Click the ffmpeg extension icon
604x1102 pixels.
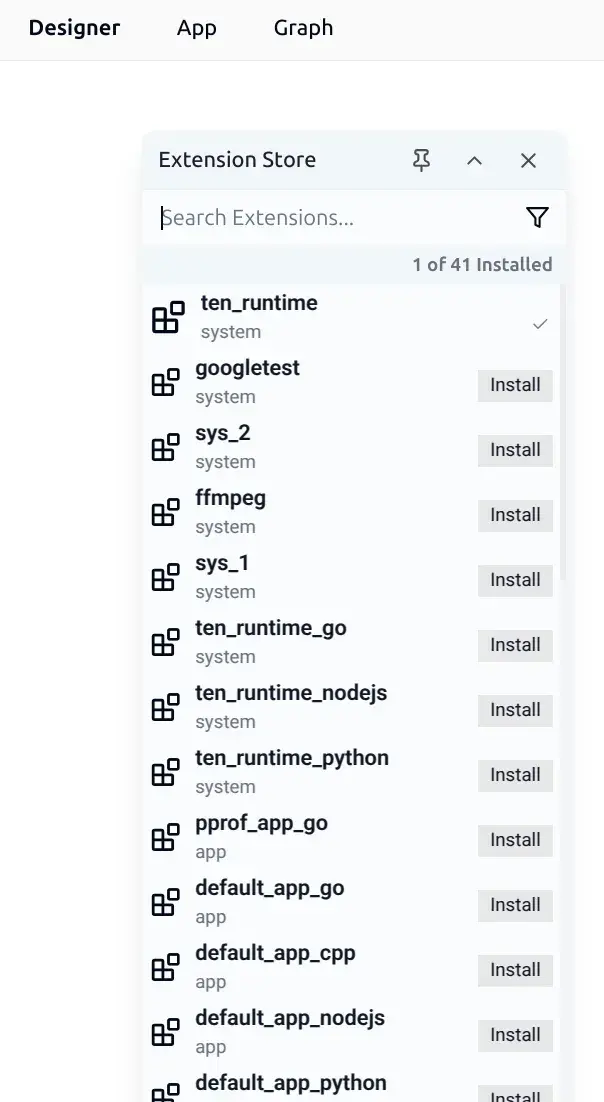(166, 511)
